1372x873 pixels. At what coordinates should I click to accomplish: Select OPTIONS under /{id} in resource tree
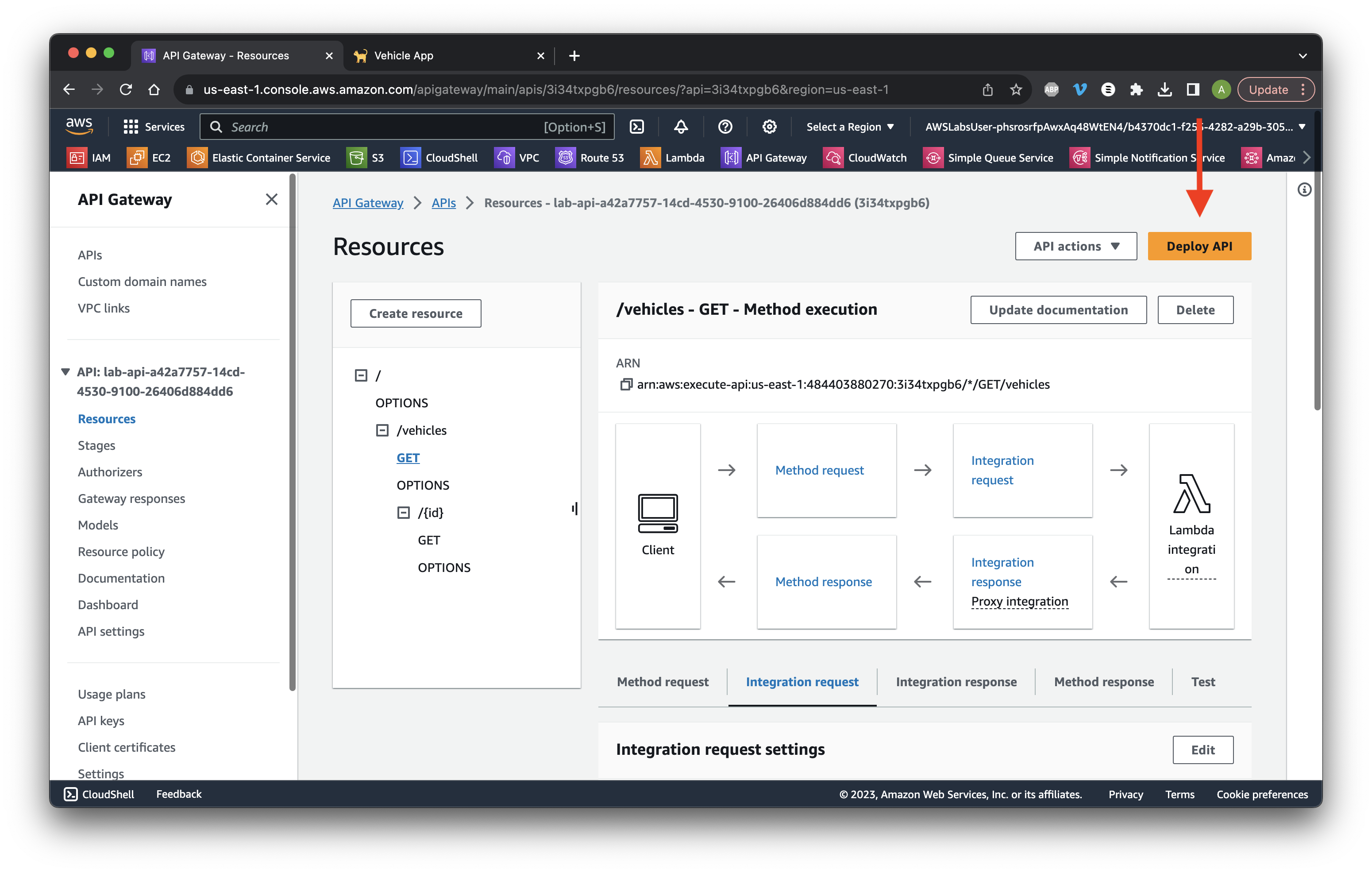point(444,568)
